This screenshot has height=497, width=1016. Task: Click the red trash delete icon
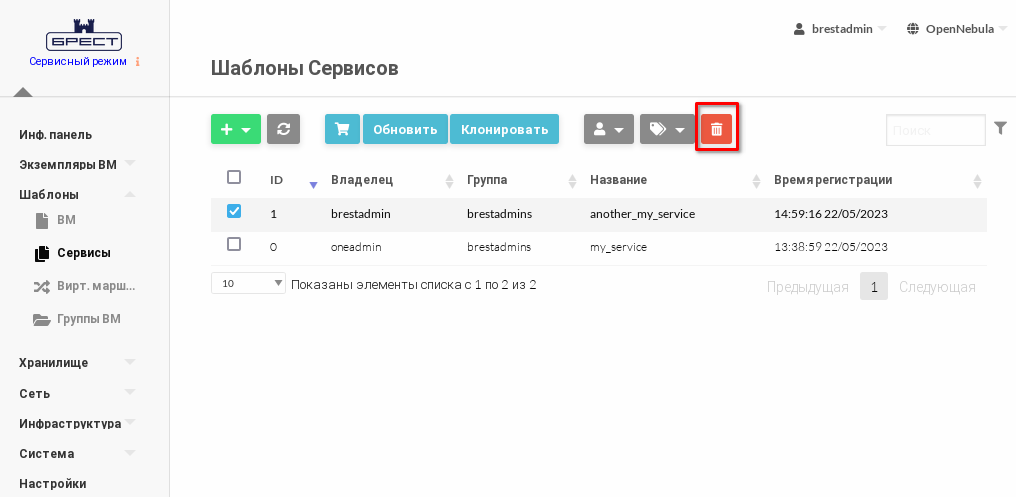[x=716, y=129]
